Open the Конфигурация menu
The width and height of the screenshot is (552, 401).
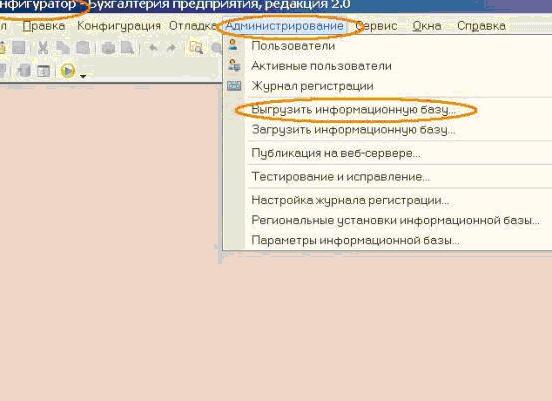pyautogui.click(x=119, y=26)
